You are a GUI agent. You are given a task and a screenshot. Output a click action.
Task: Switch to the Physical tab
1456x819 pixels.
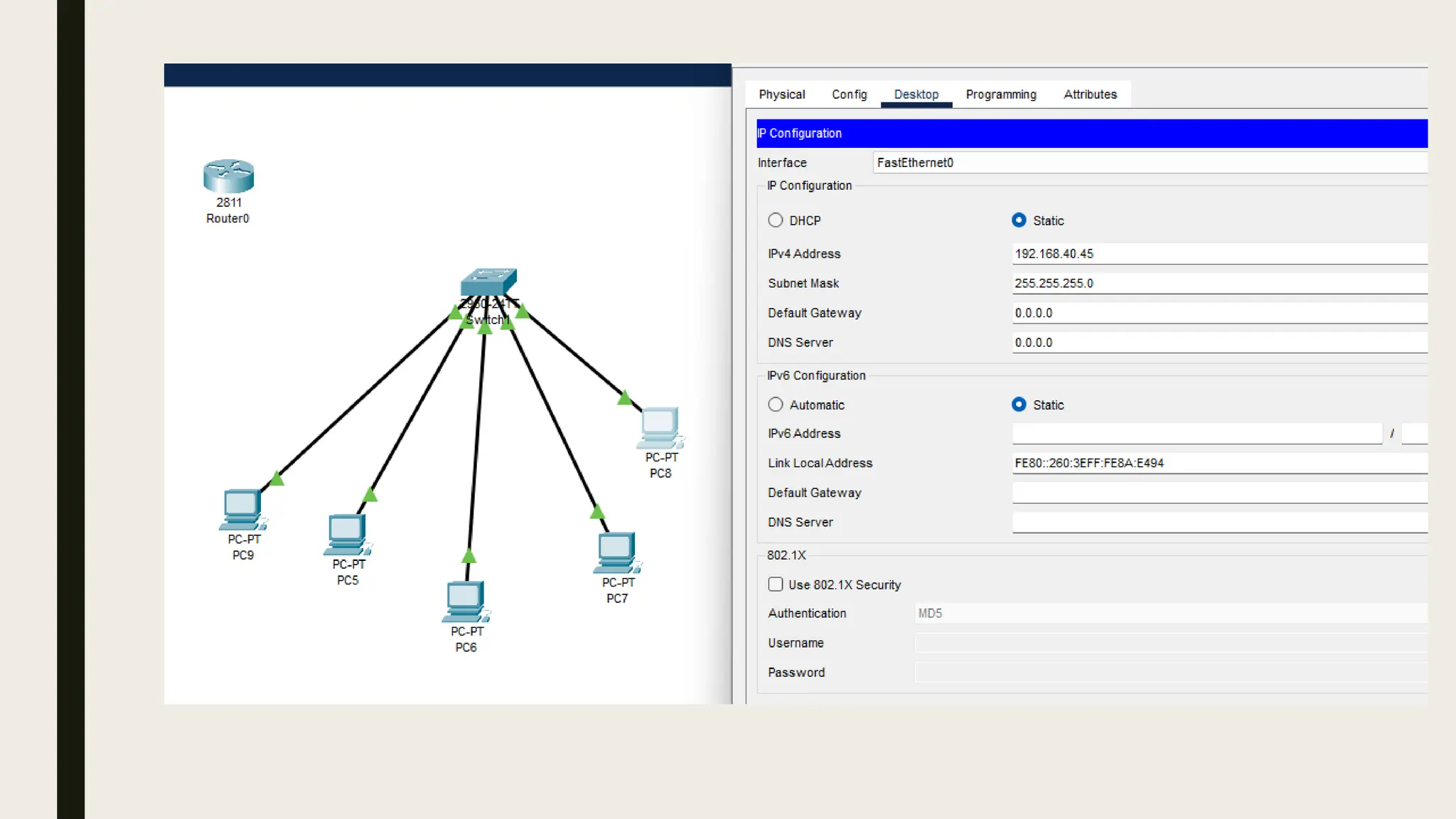(781, 95)
